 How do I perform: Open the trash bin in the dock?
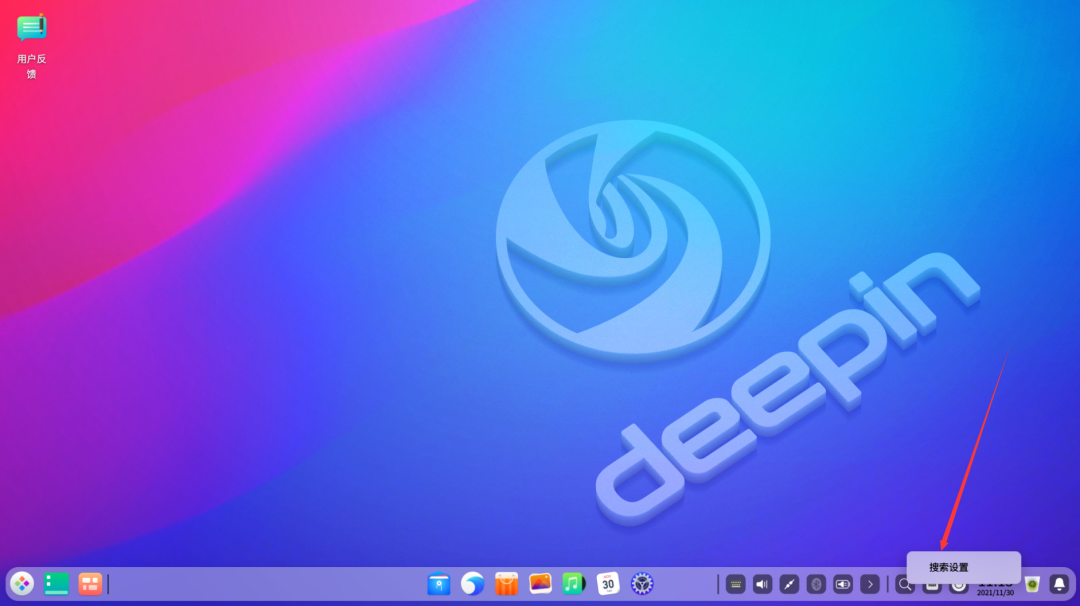[x=1032, y=585]
